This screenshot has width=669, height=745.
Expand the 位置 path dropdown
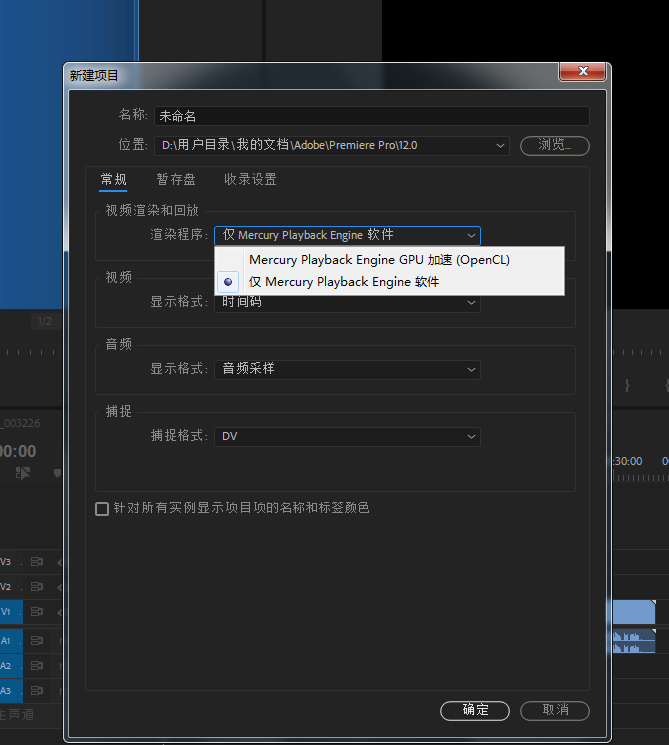(x=500, y=145)
